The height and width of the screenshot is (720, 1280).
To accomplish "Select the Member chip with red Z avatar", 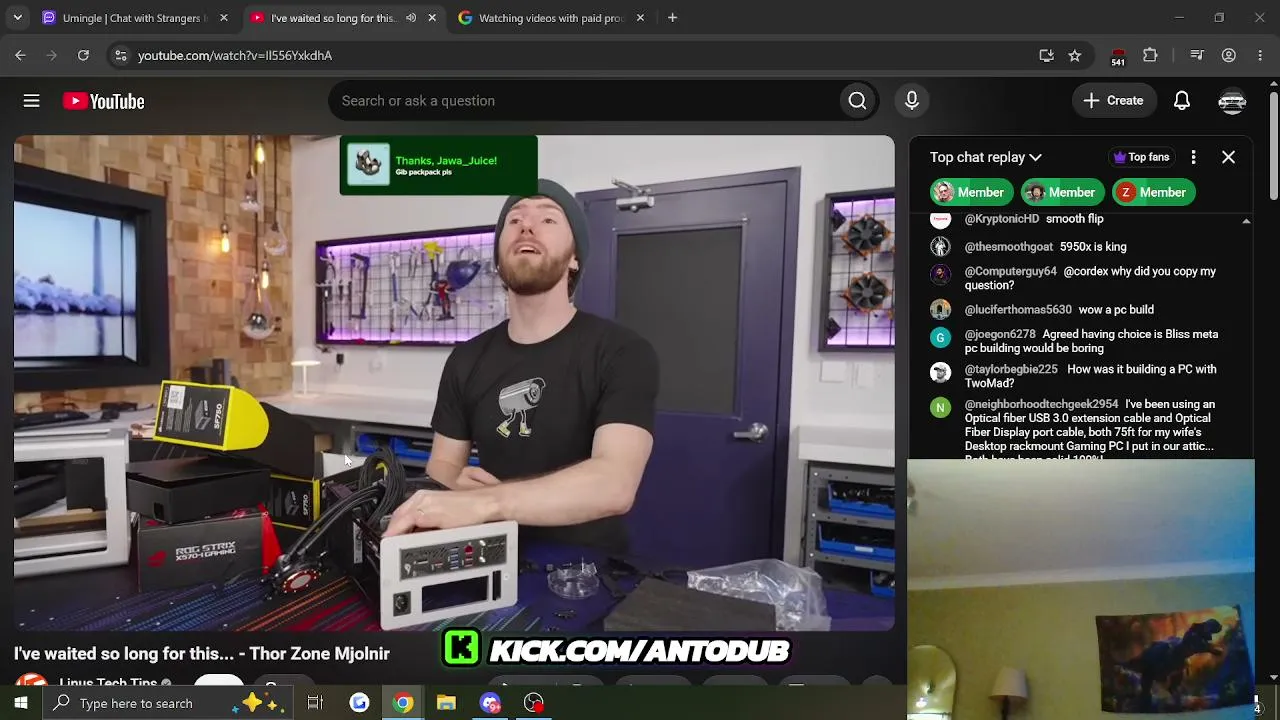I will click(x=1154, y=192).
